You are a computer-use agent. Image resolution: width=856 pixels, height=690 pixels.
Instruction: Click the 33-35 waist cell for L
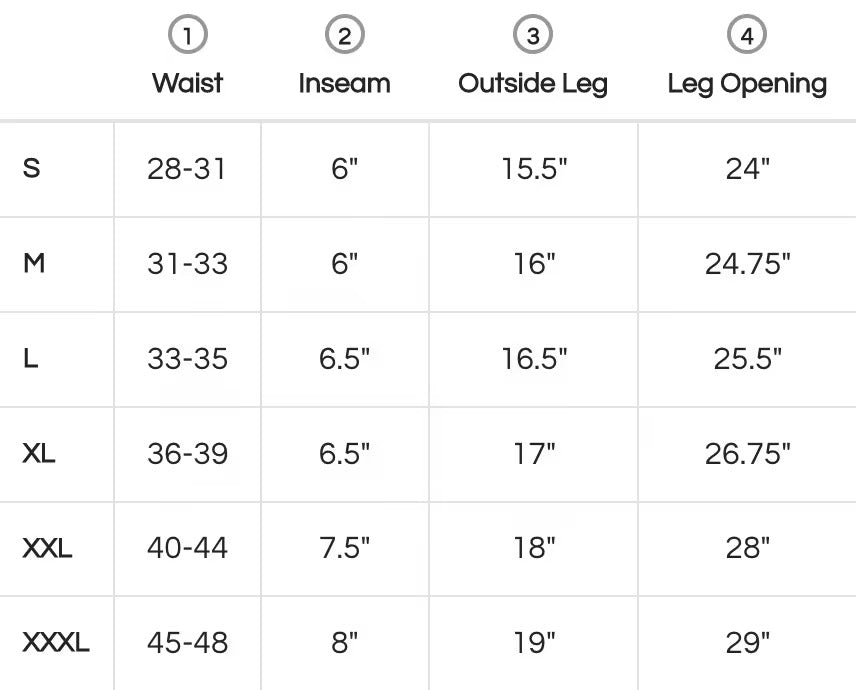click(x=187, y=359)
